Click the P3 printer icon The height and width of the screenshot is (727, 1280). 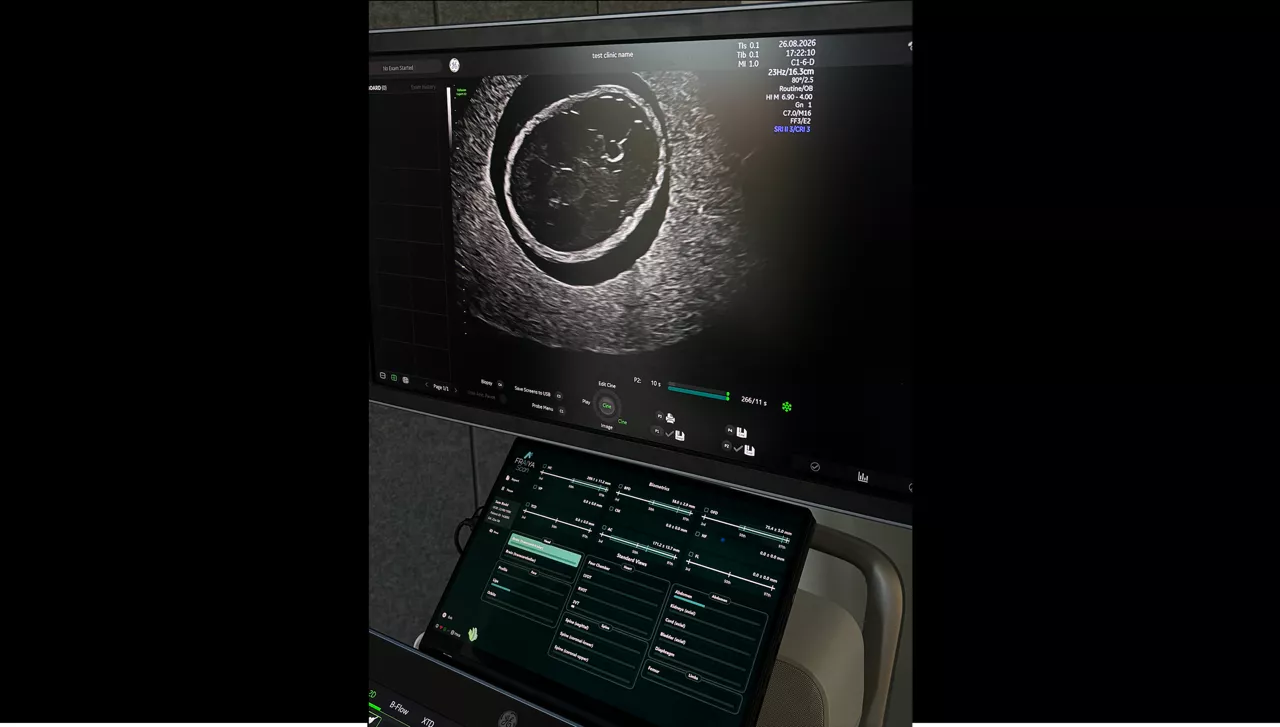tap(670, 418)
